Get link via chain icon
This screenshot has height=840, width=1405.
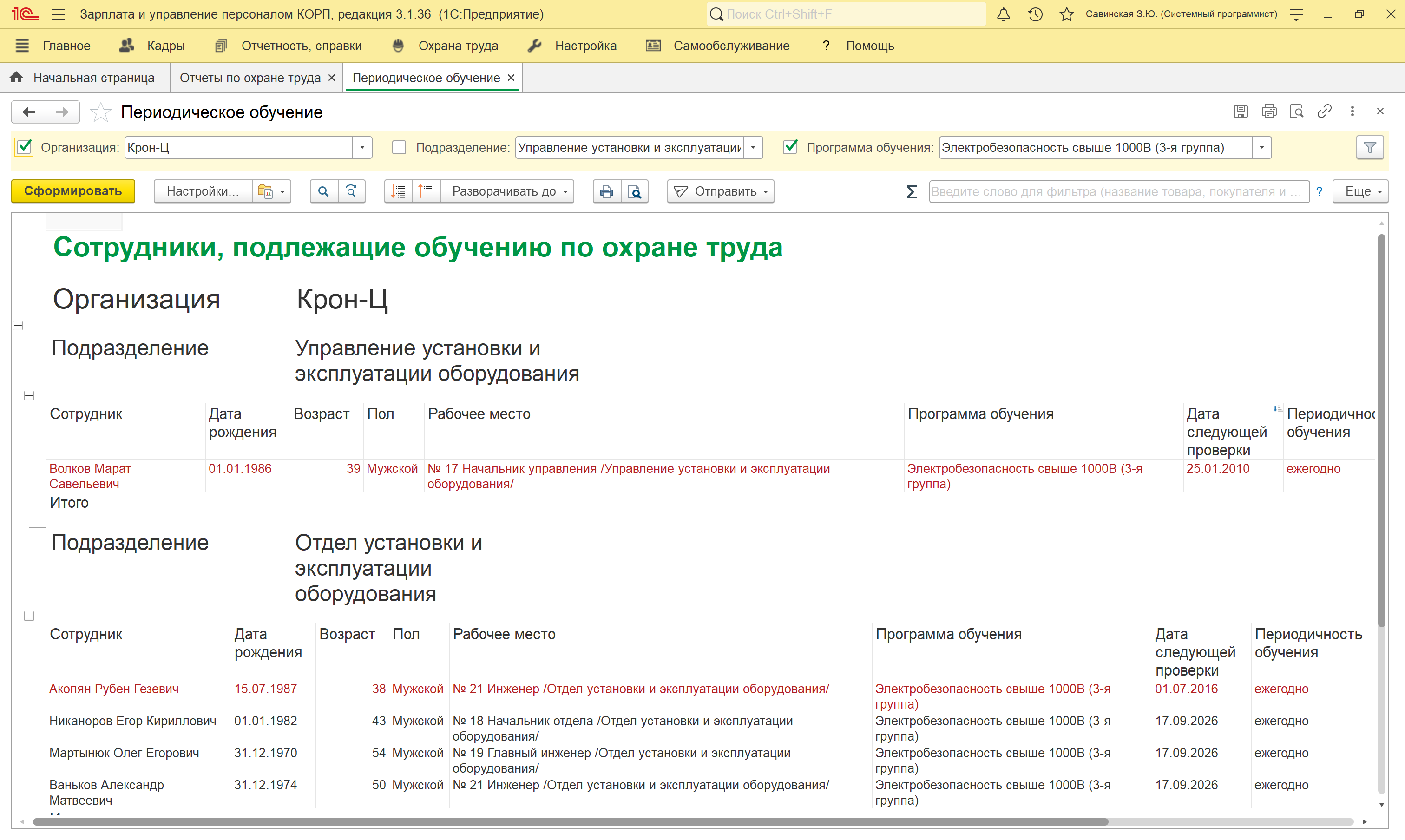pyautogui.click(x=1324, y=112)
